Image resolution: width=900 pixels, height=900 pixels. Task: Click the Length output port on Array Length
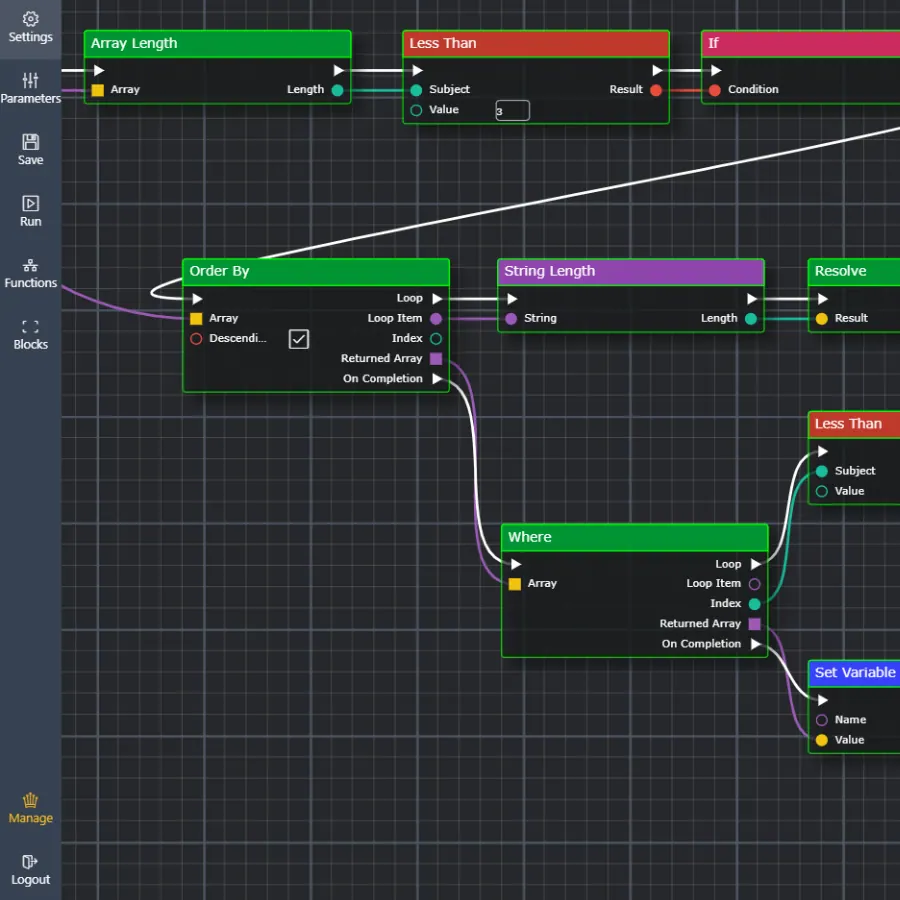(x=338, y=90)
